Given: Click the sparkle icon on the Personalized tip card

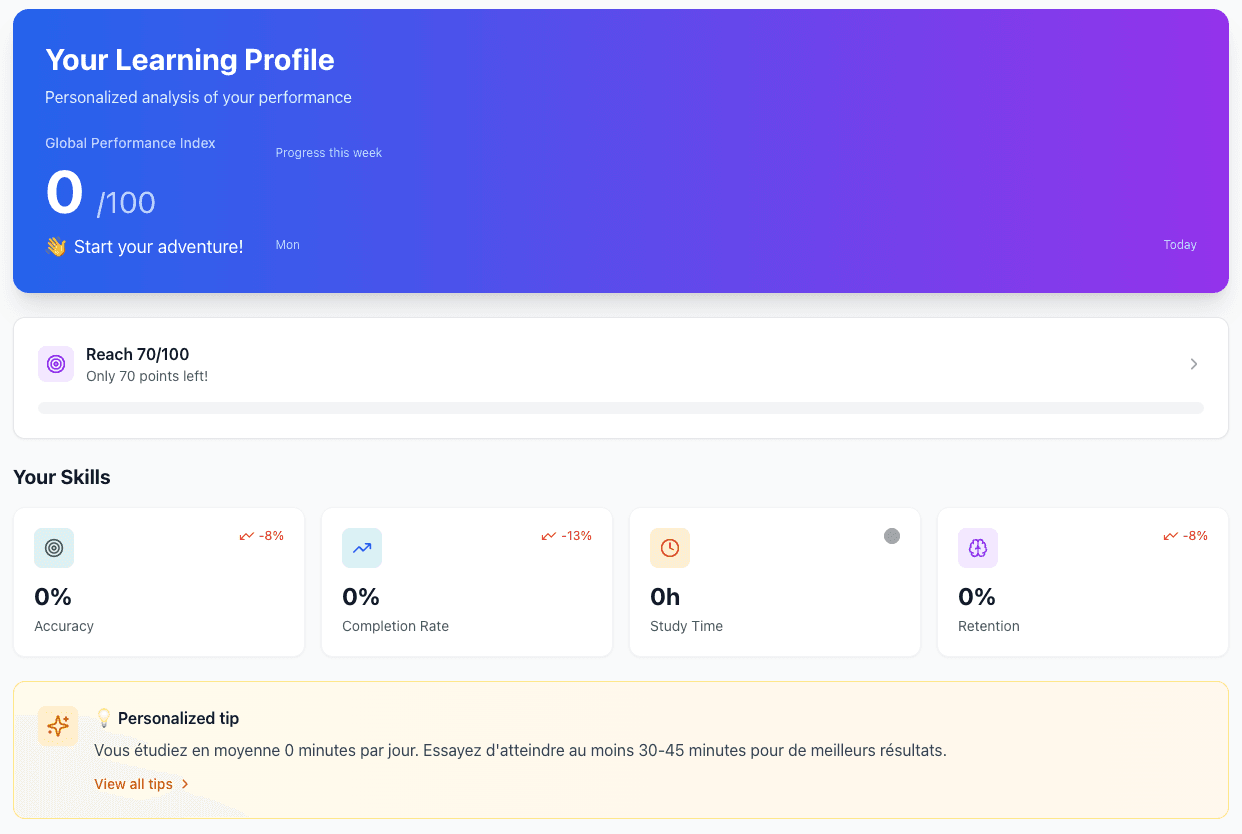Looking at the screenshot, I should click(x=57, y=725).
